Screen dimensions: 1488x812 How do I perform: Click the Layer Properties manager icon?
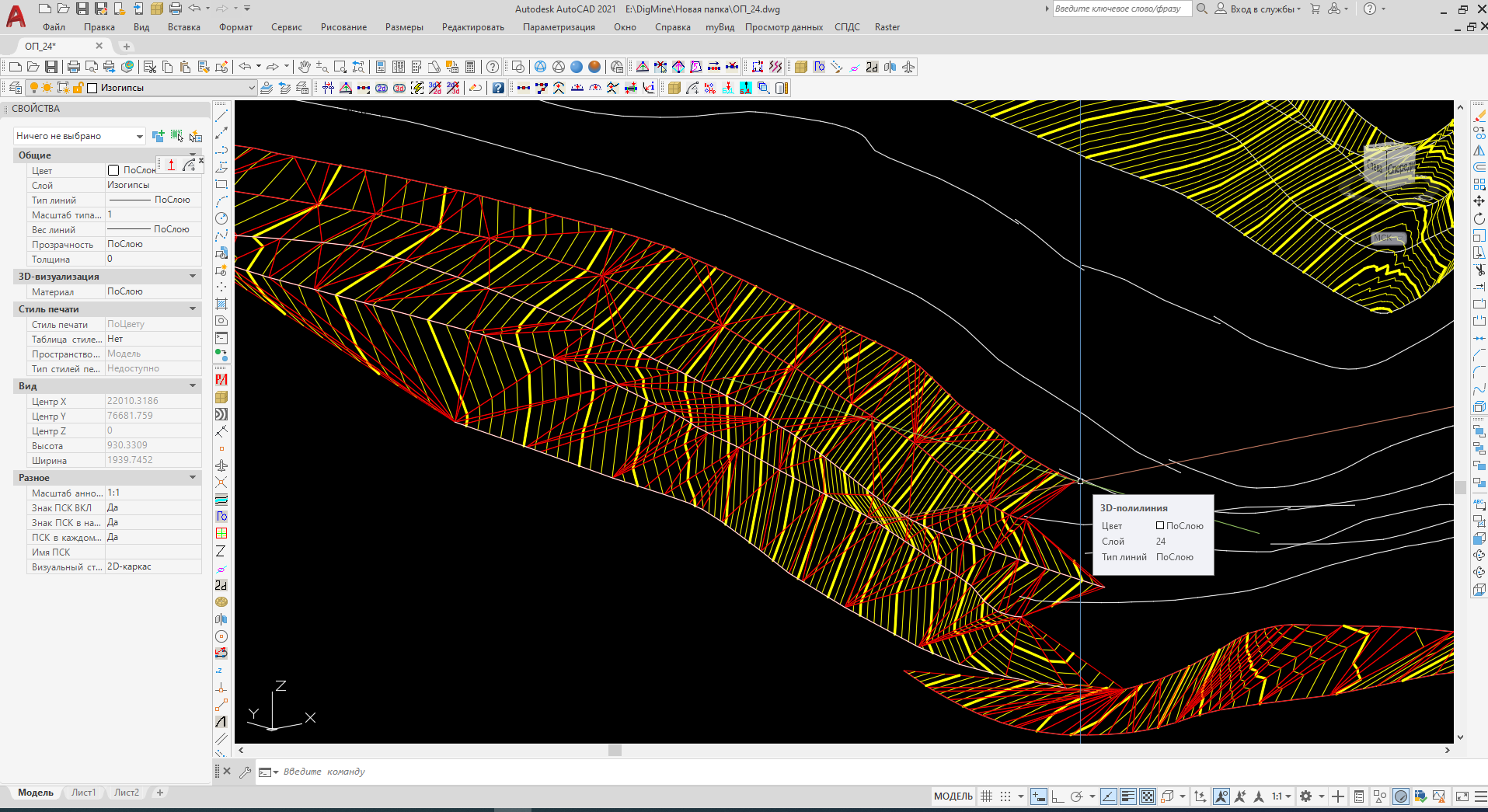(x=15, y=88)
